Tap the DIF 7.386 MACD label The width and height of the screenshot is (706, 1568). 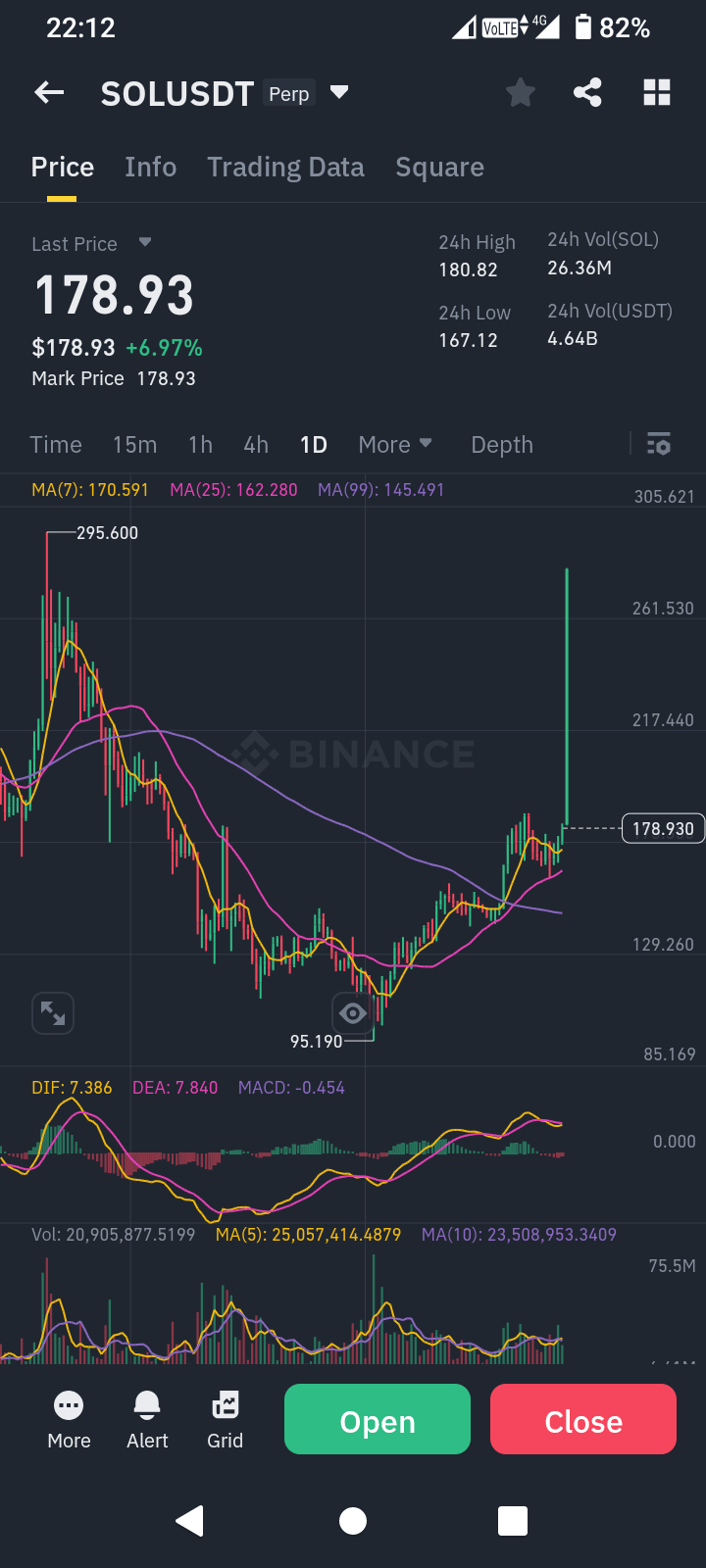point(72,1088)
